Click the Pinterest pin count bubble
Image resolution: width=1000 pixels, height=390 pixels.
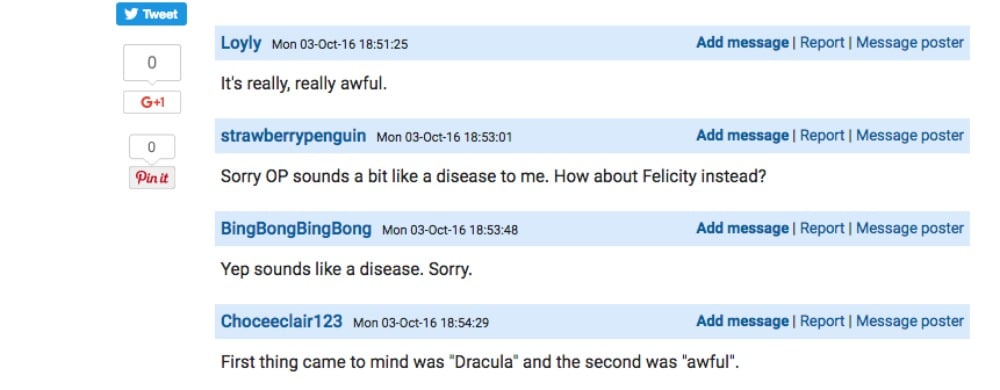[x=152, y=147]
